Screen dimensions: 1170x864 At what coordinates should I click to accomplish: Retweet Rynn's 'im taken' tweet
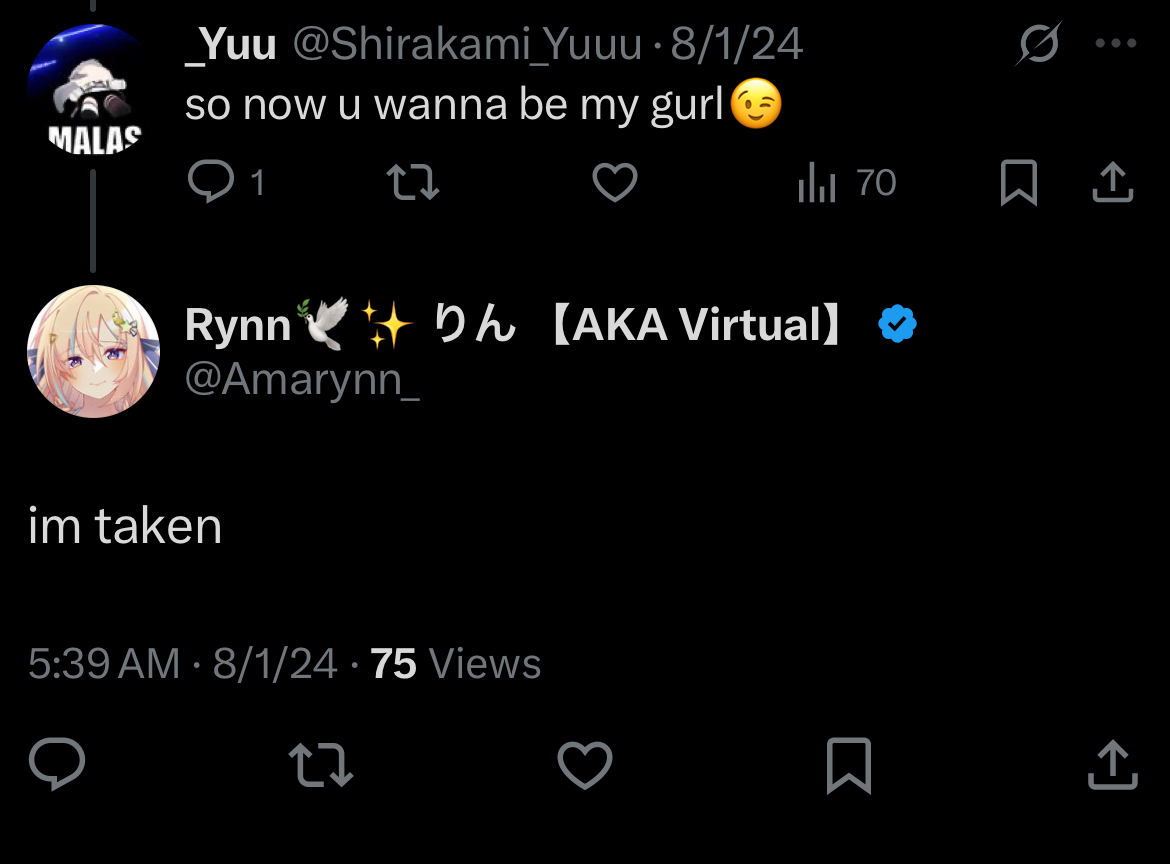[320, 766]
